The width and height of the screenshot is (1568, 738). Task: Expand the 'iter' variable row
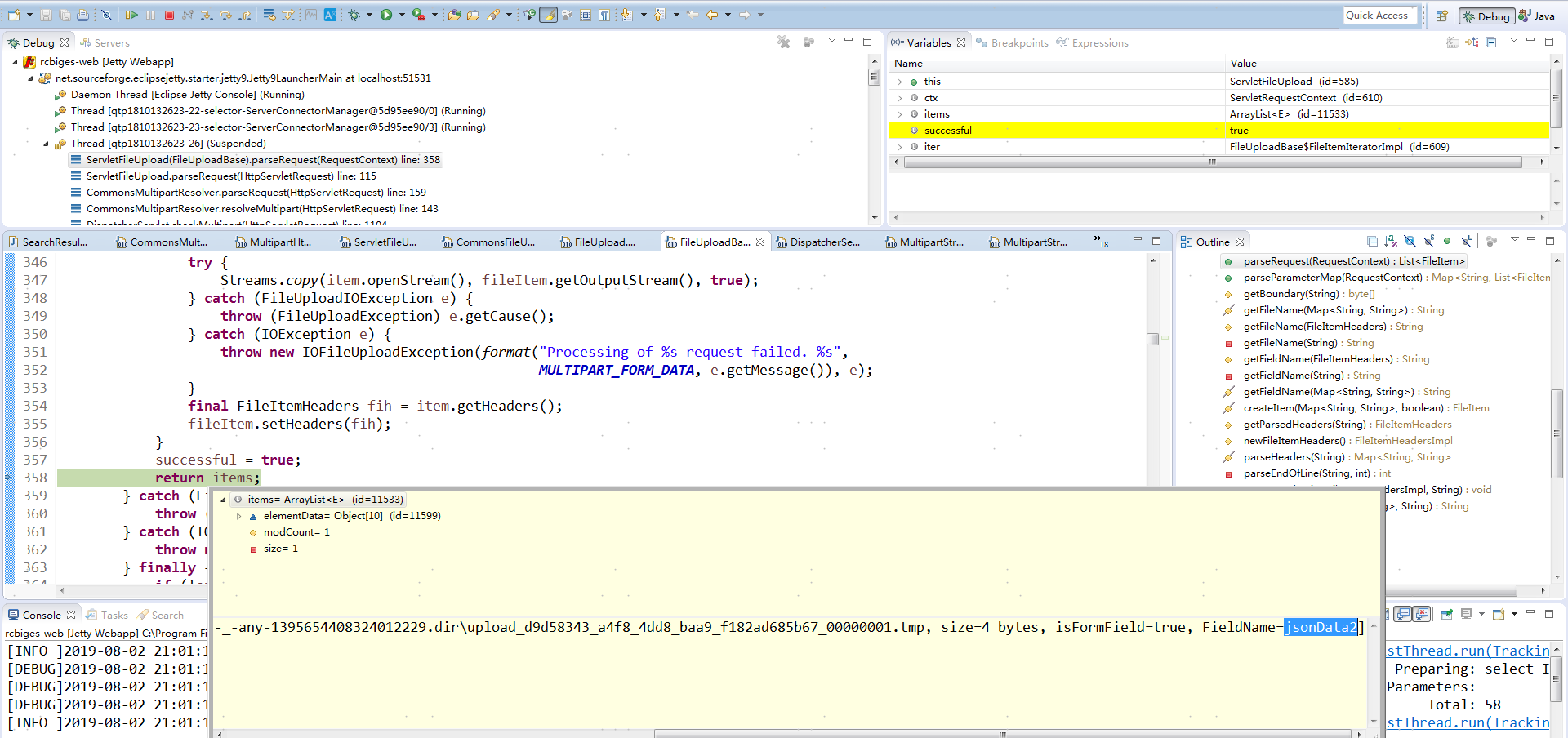coord(899,147)
